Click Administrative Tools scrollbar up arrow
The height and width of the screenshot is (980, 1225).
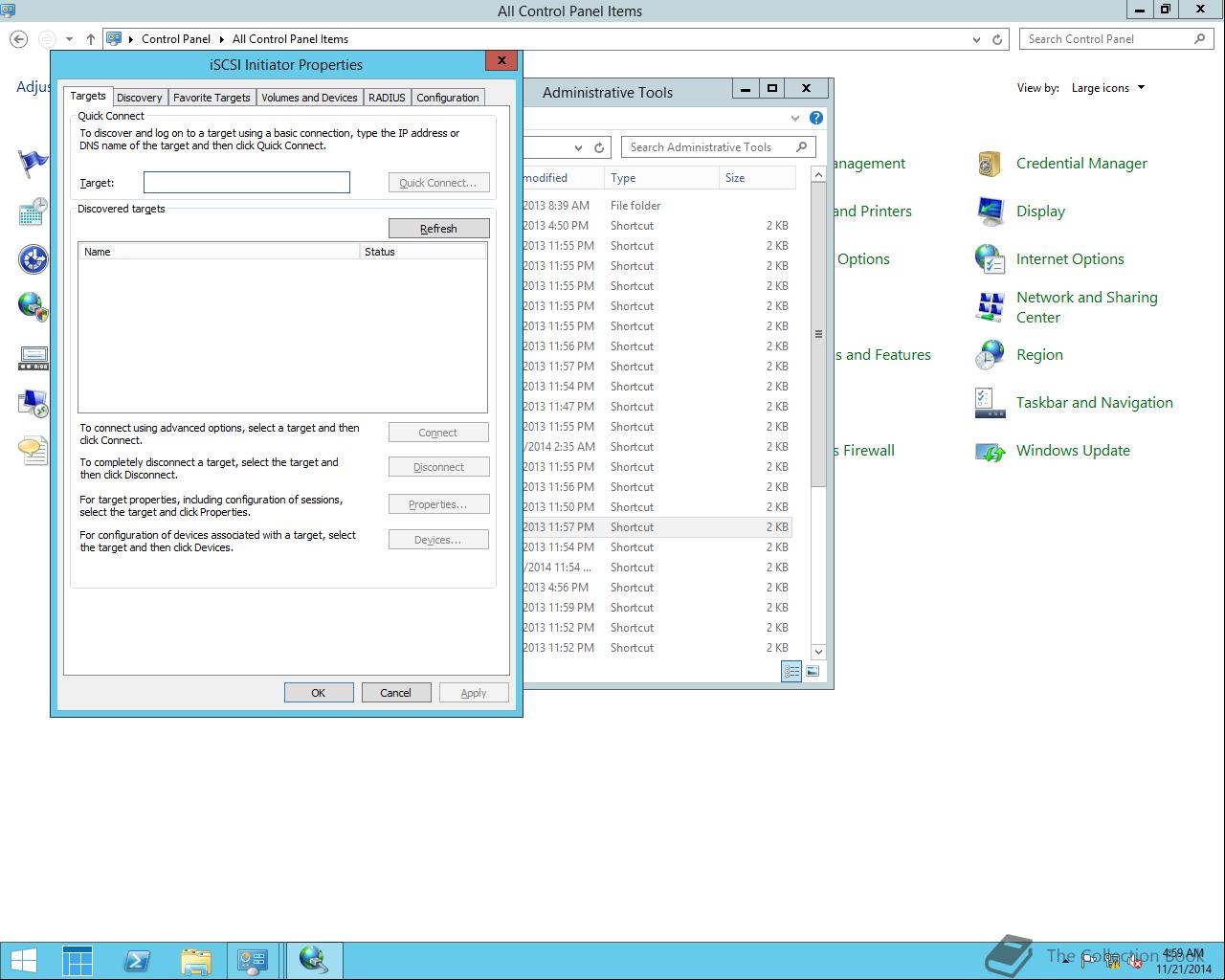pos(818,174)
